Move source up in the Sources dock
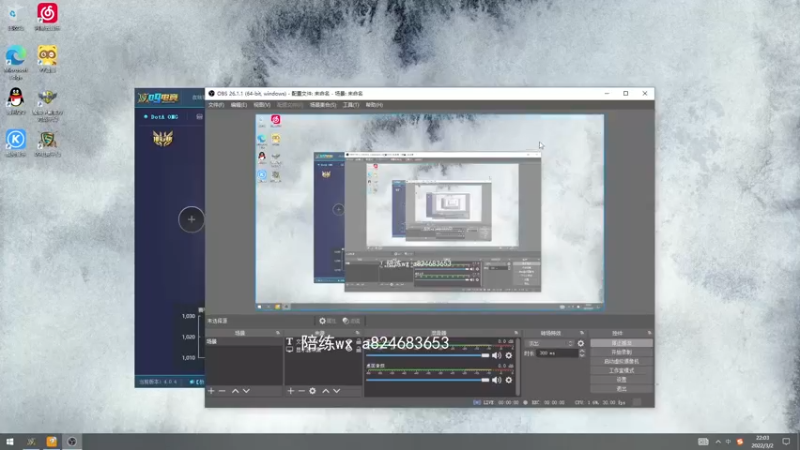The image size is (800, 450). [x=326, y=391]
